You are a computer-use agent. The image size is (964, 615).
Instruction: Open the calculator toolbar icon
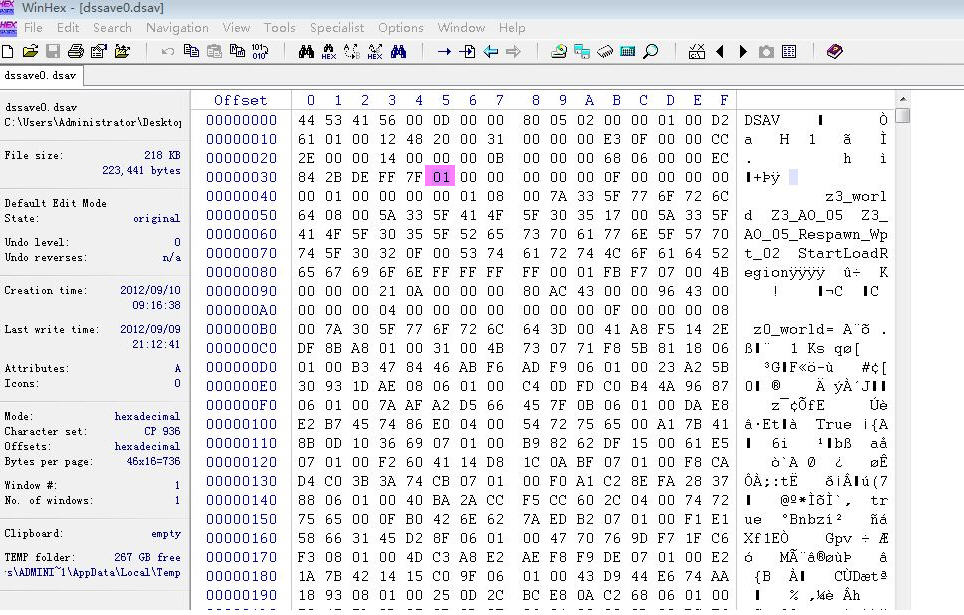point(628,51)
